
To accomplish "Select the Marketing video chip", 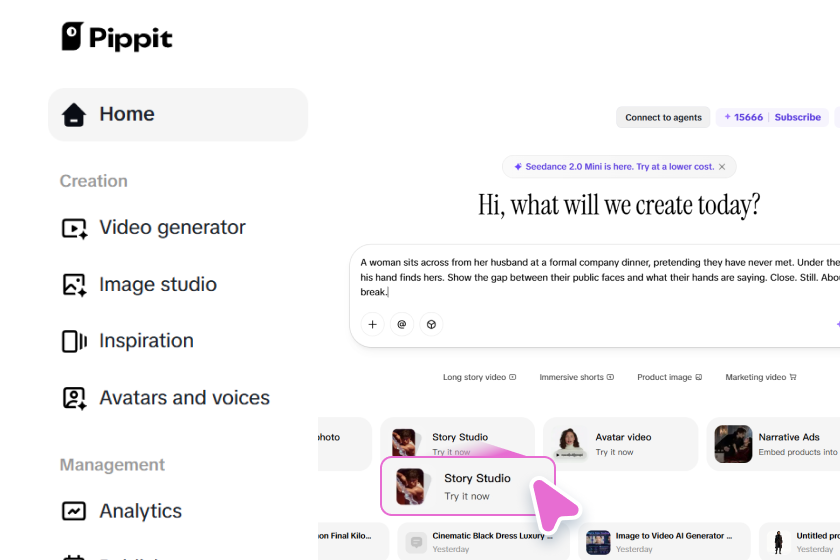I will pos(761,377).
